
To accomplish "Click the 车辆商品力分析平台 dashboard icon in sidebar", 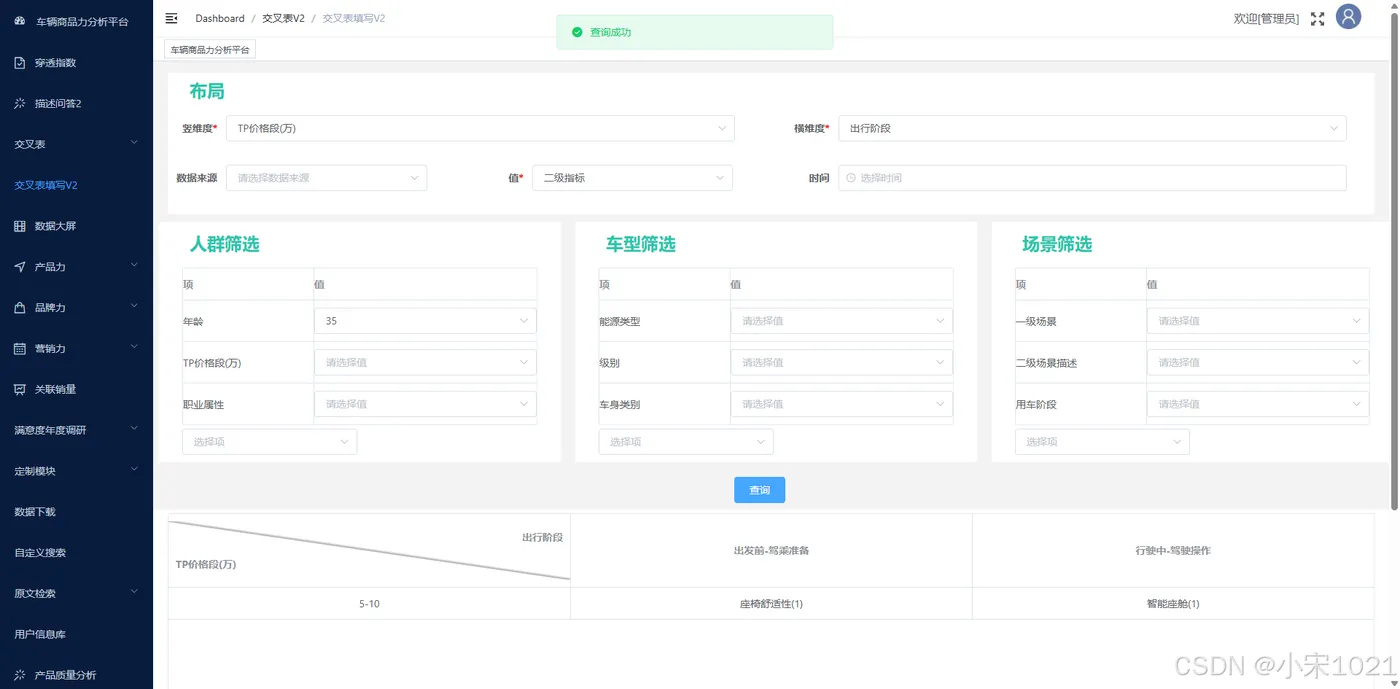I will pos(20,21).
